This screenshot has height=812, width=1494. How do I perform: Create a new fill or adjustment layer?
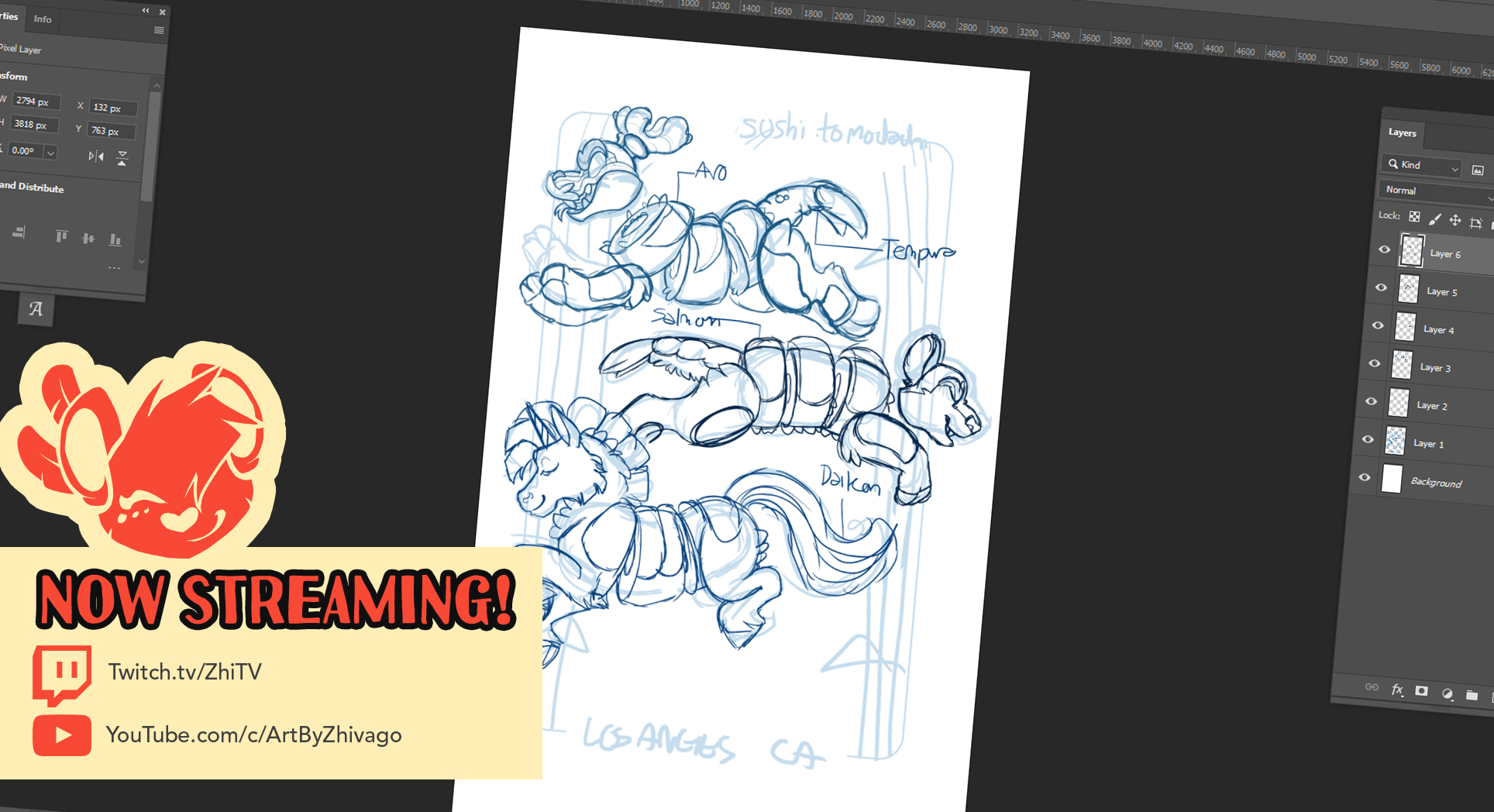point(1447,693)
